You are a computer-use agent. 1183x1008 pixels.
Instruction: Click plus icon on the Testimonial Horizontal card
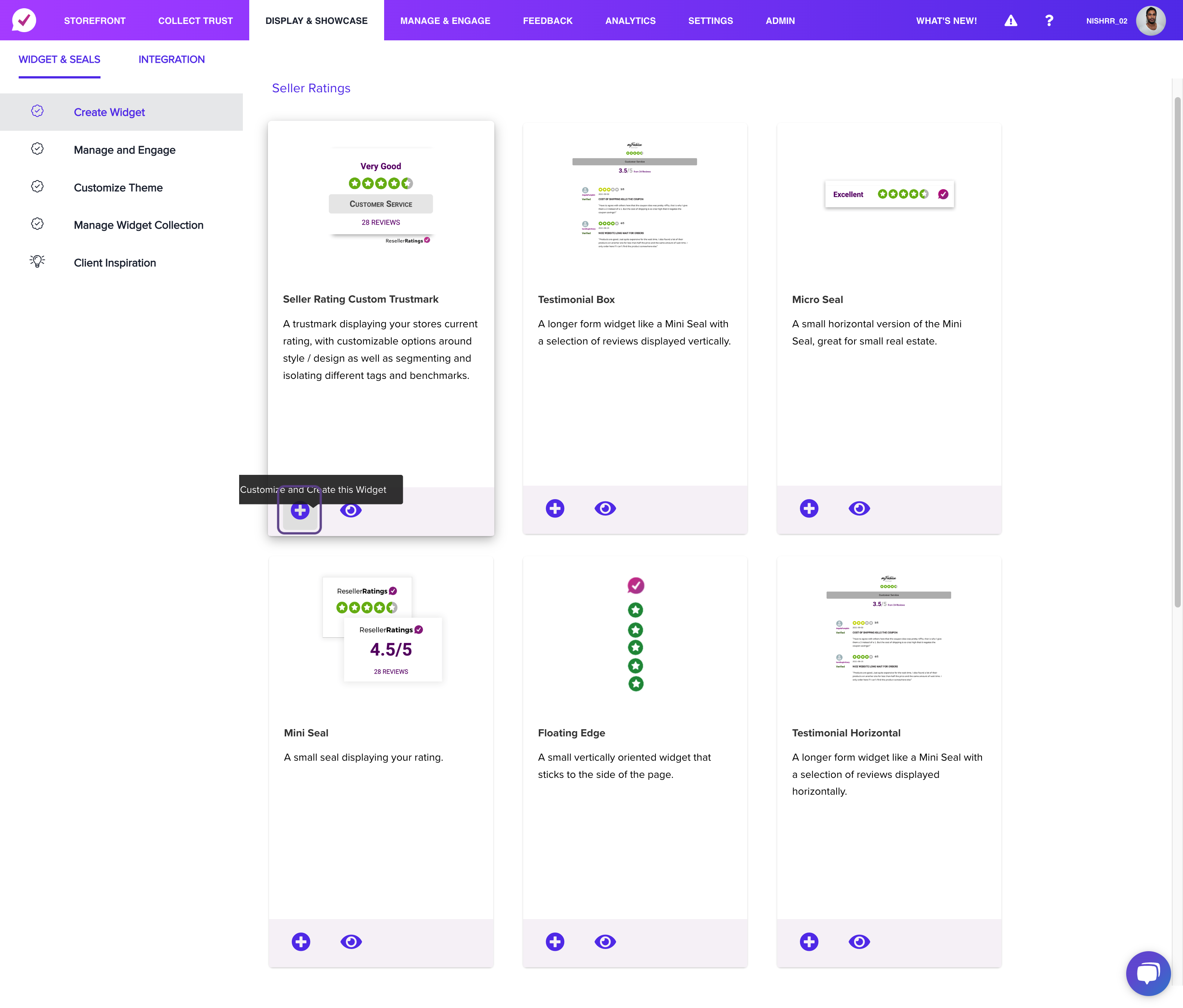(809, 941)
